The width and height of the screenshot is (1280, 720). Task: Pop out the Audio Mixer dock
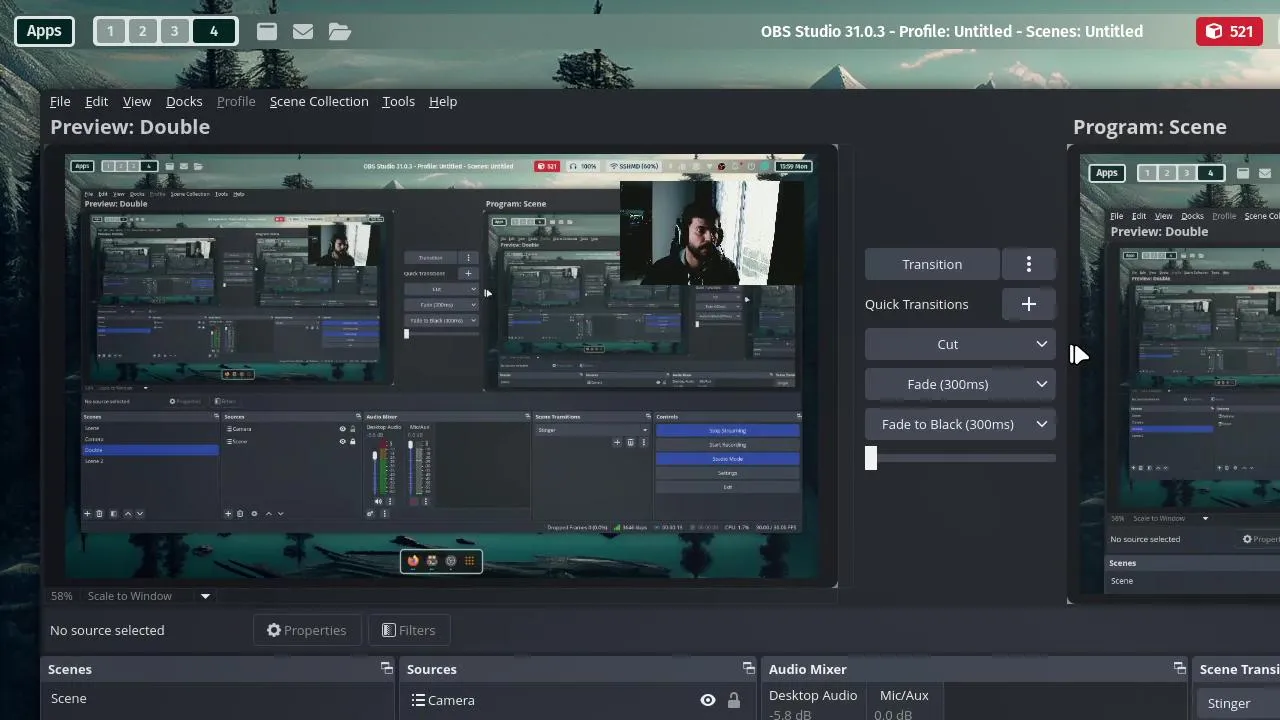click(1179, 668)
